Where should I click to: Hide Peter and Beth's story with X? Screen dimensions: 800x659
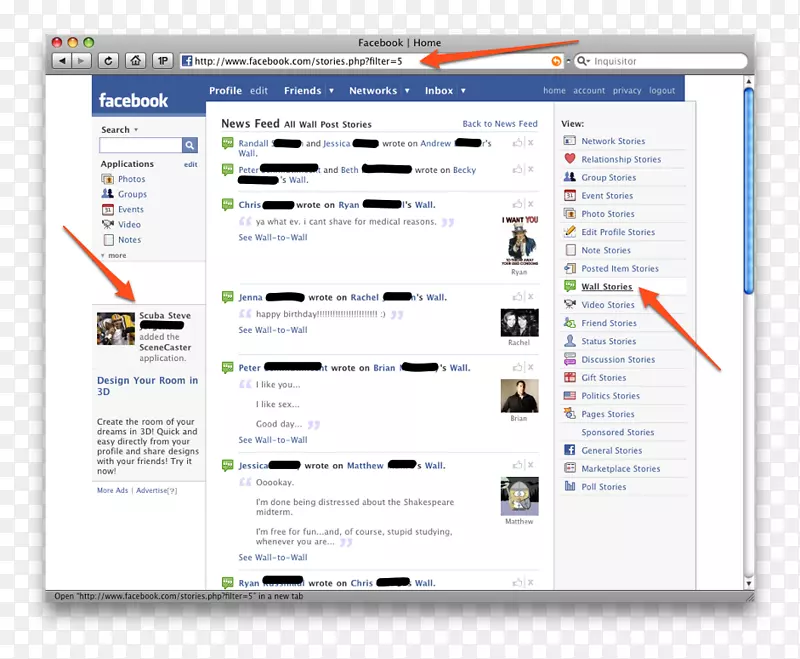coord(531,169)
